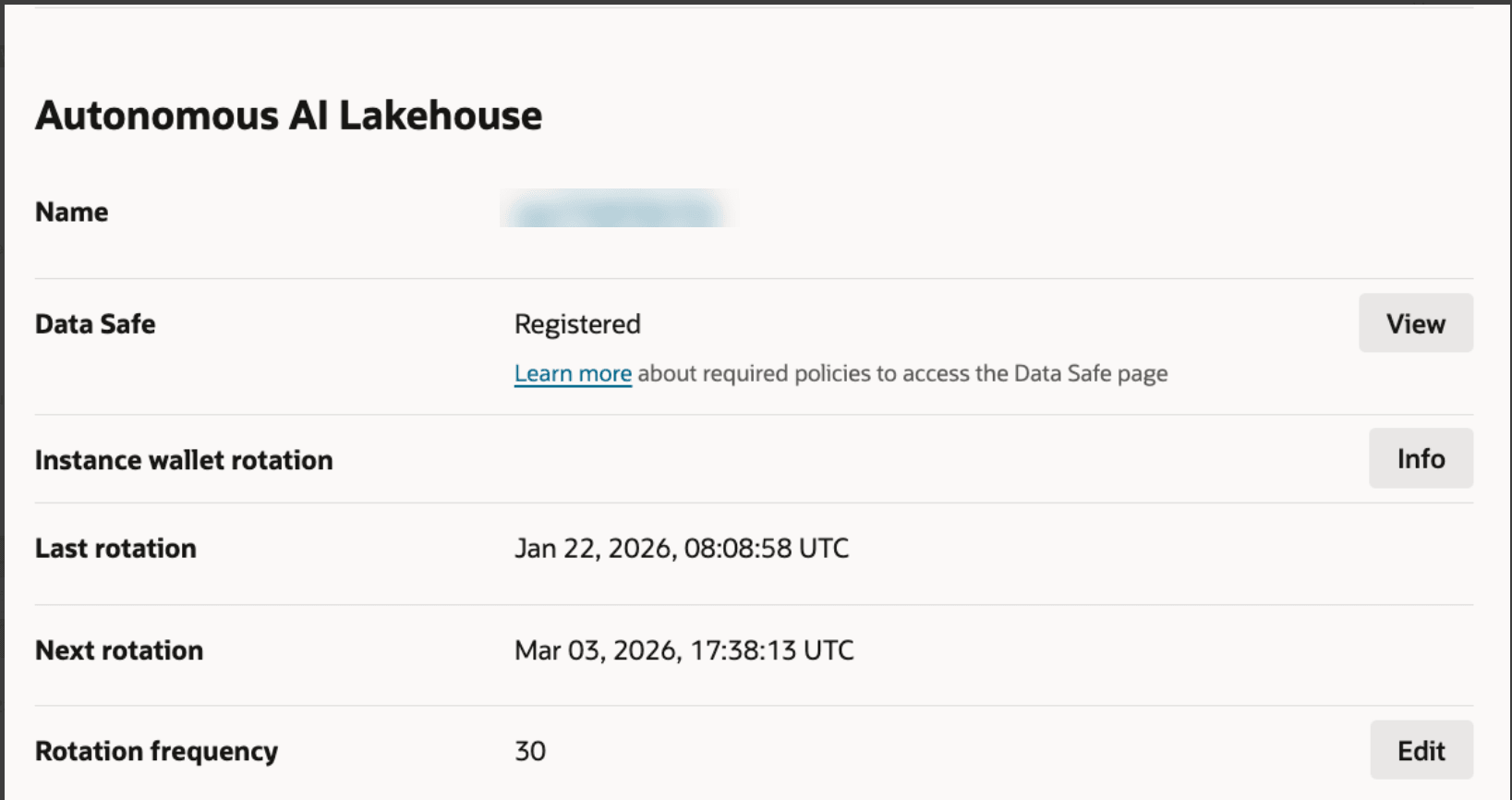Click the Data Safe label
Image resolution: width=1512 pixels, height=800 pixels.
95,324
